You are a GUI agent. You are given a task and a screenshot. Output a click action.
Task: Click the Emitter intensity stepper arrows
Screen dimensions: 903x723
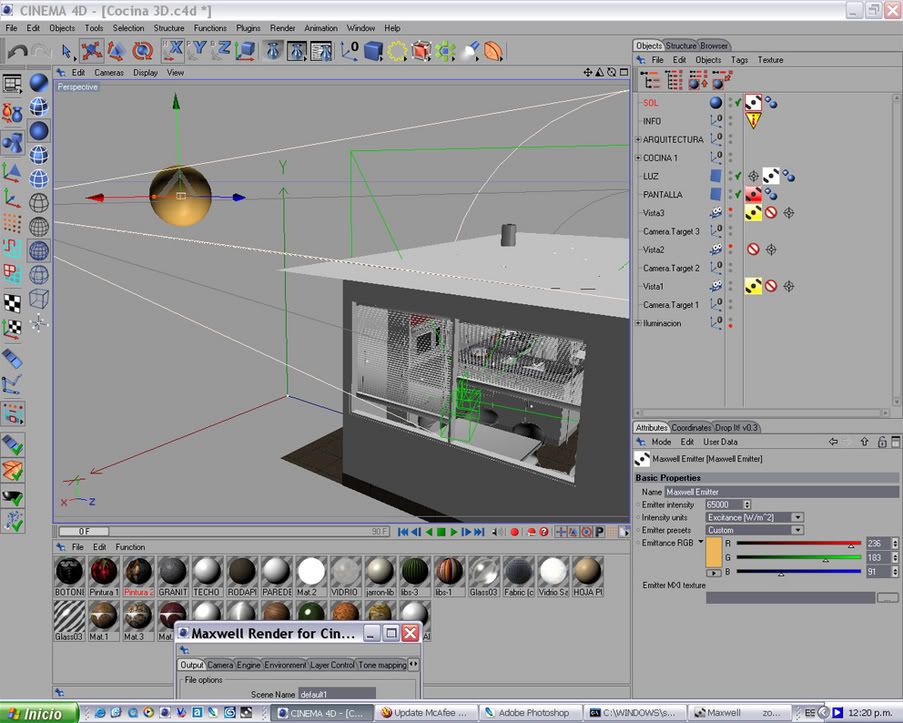click(x=747, y=505)
